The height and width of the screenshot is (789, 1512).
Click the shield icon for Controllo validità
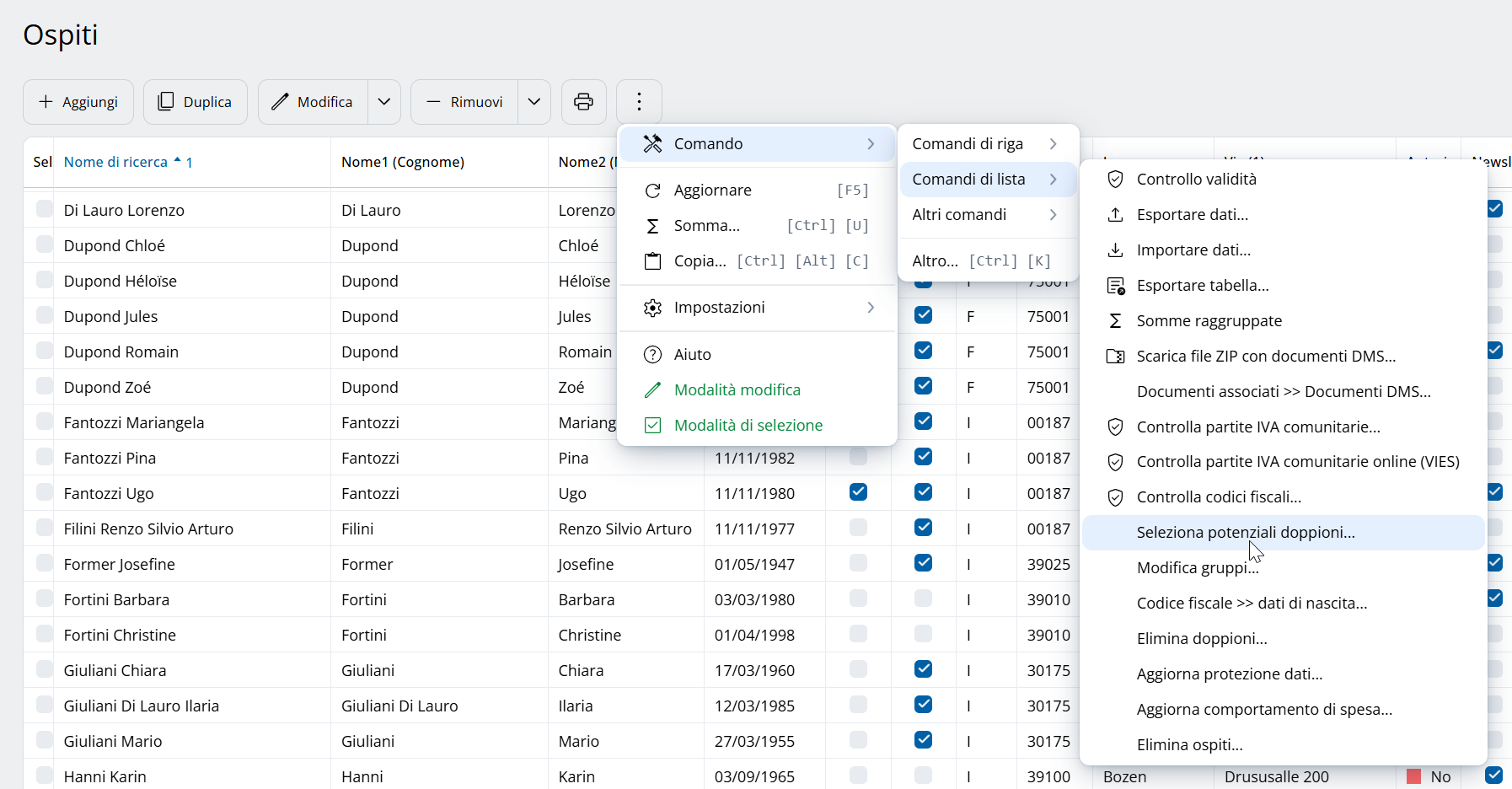pos(1115,180)
